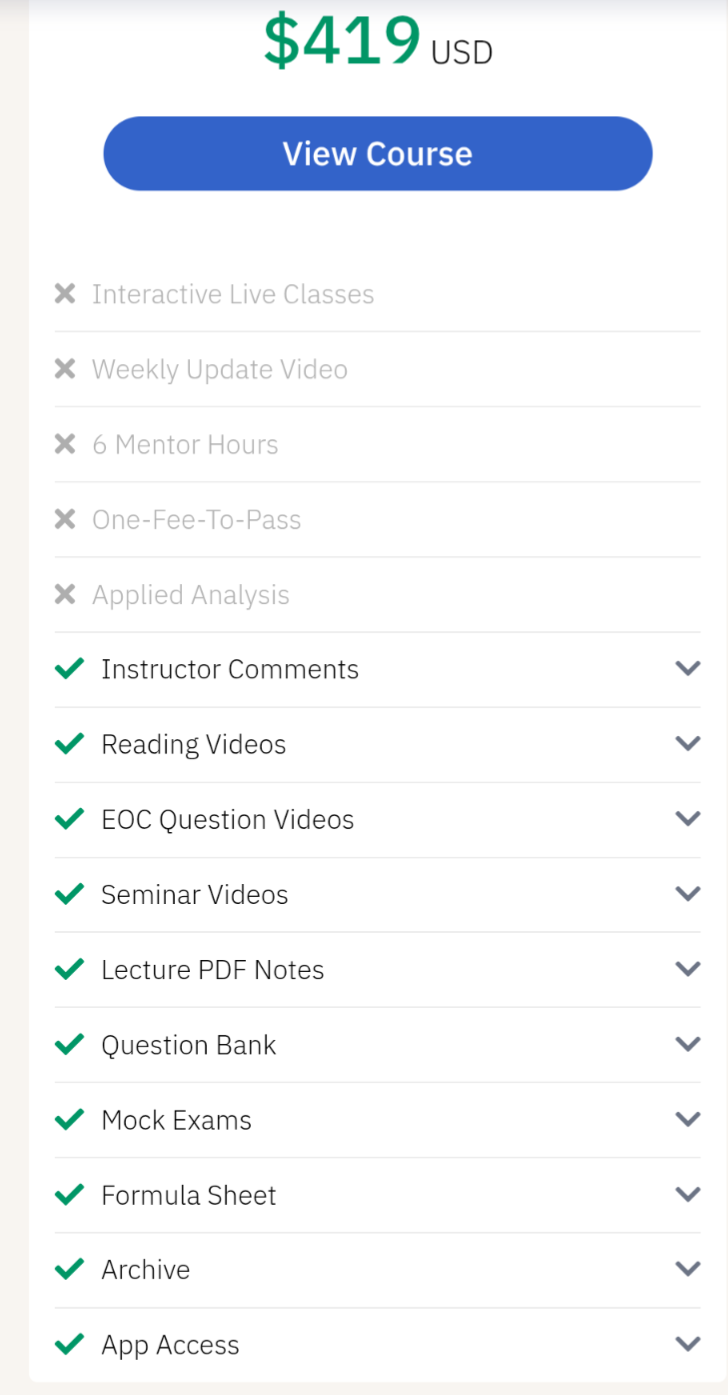Expand the EOC Question Videos chevron
This screenshot has height=1395, width=728.
pos(687,818)
